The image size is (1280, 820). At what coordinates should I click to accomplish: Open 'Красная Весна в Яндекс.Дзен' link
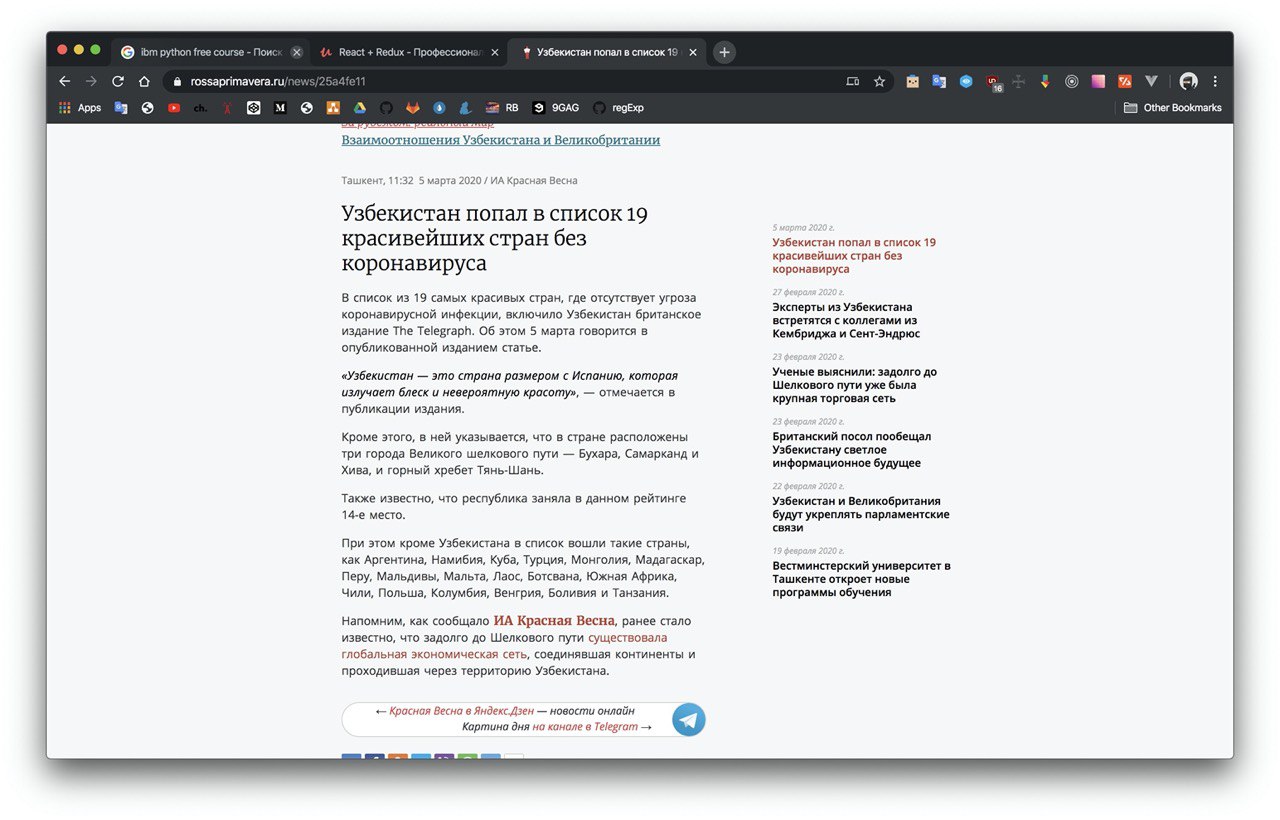pyautogui.click(x=461, y=711)
